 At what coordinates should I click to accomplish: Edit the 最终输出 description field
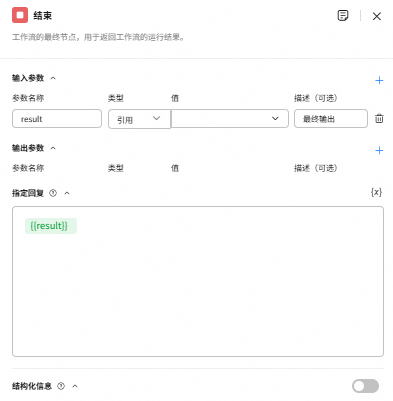(331, 118)
